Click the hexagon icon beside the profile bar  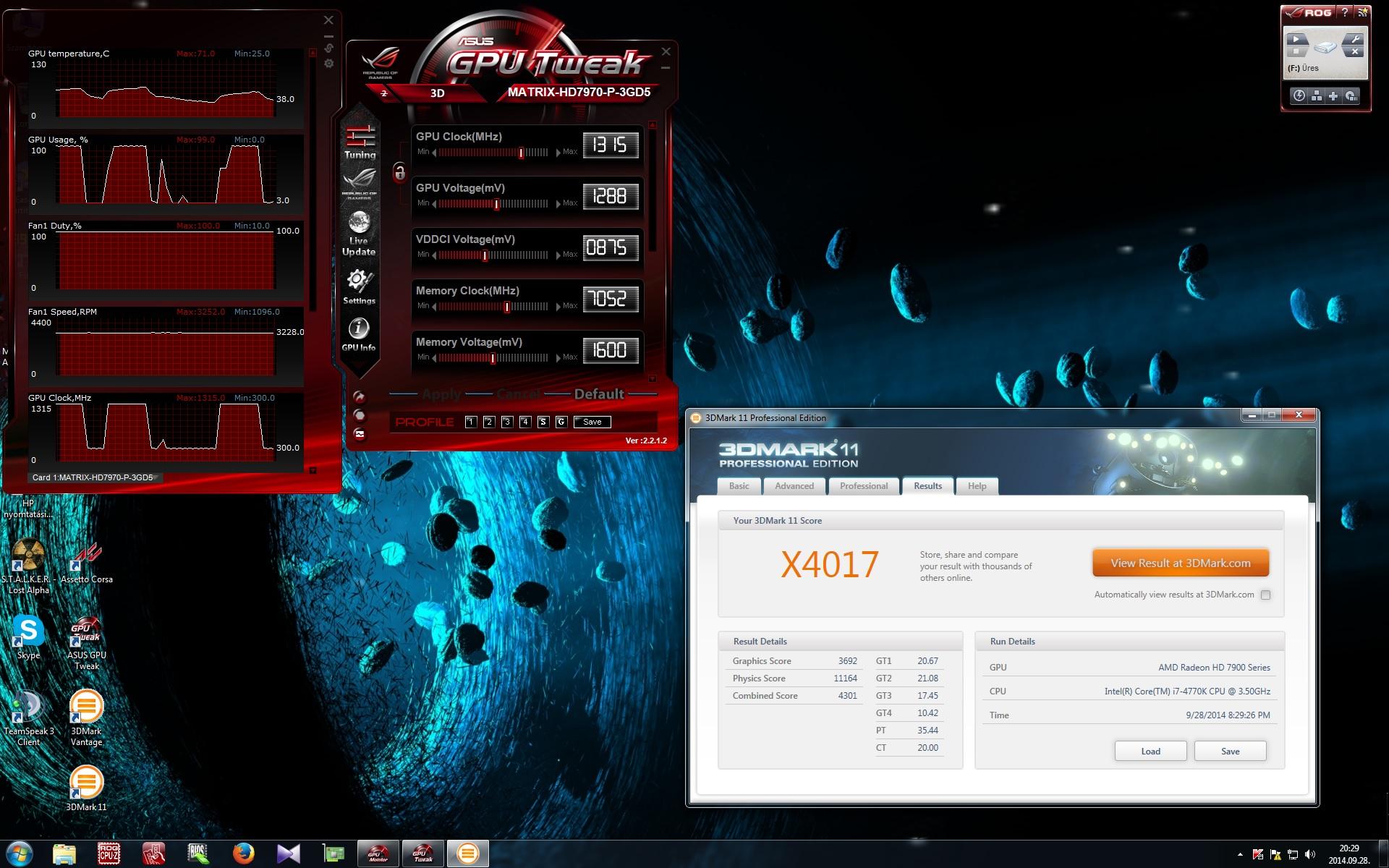[x=360, y=415]
